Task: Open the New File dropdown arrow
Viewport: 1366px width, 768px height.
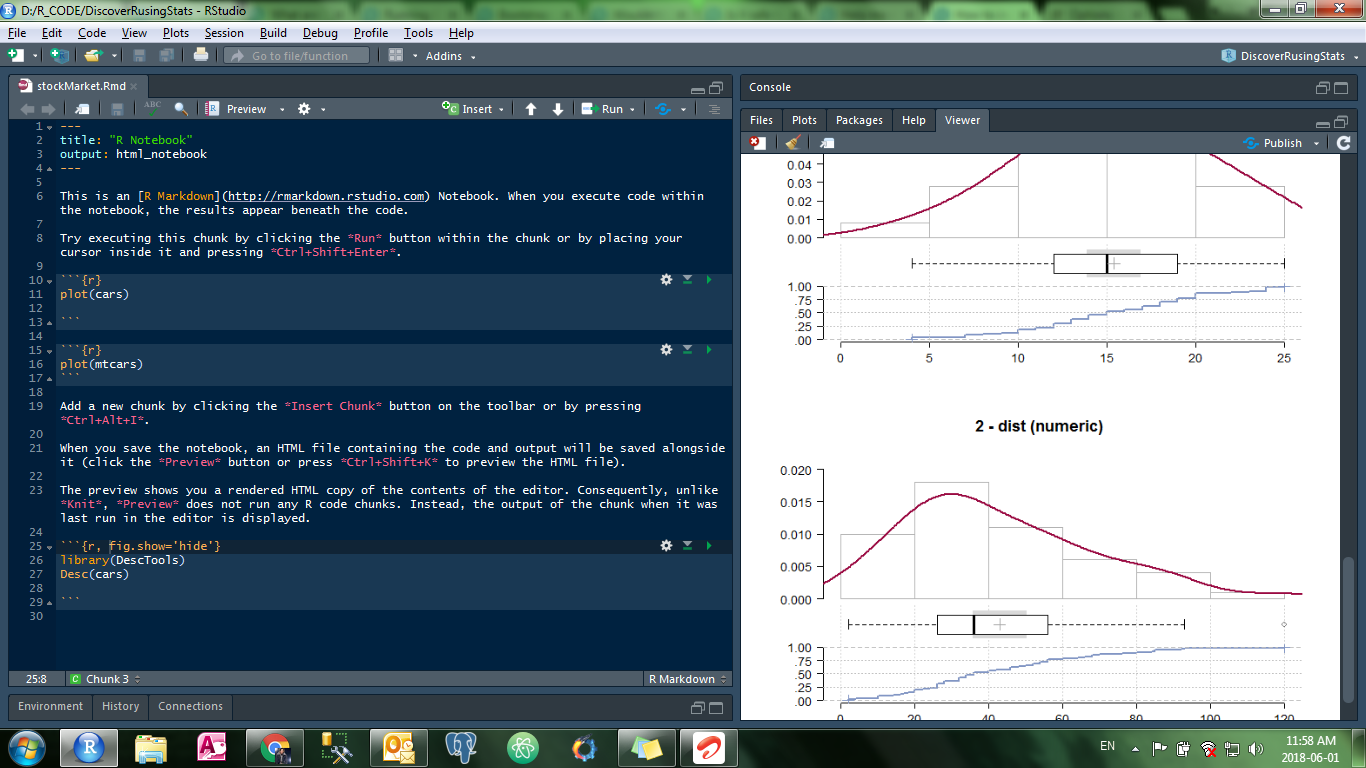Action: pyautogui.click(x=36, y=56)
